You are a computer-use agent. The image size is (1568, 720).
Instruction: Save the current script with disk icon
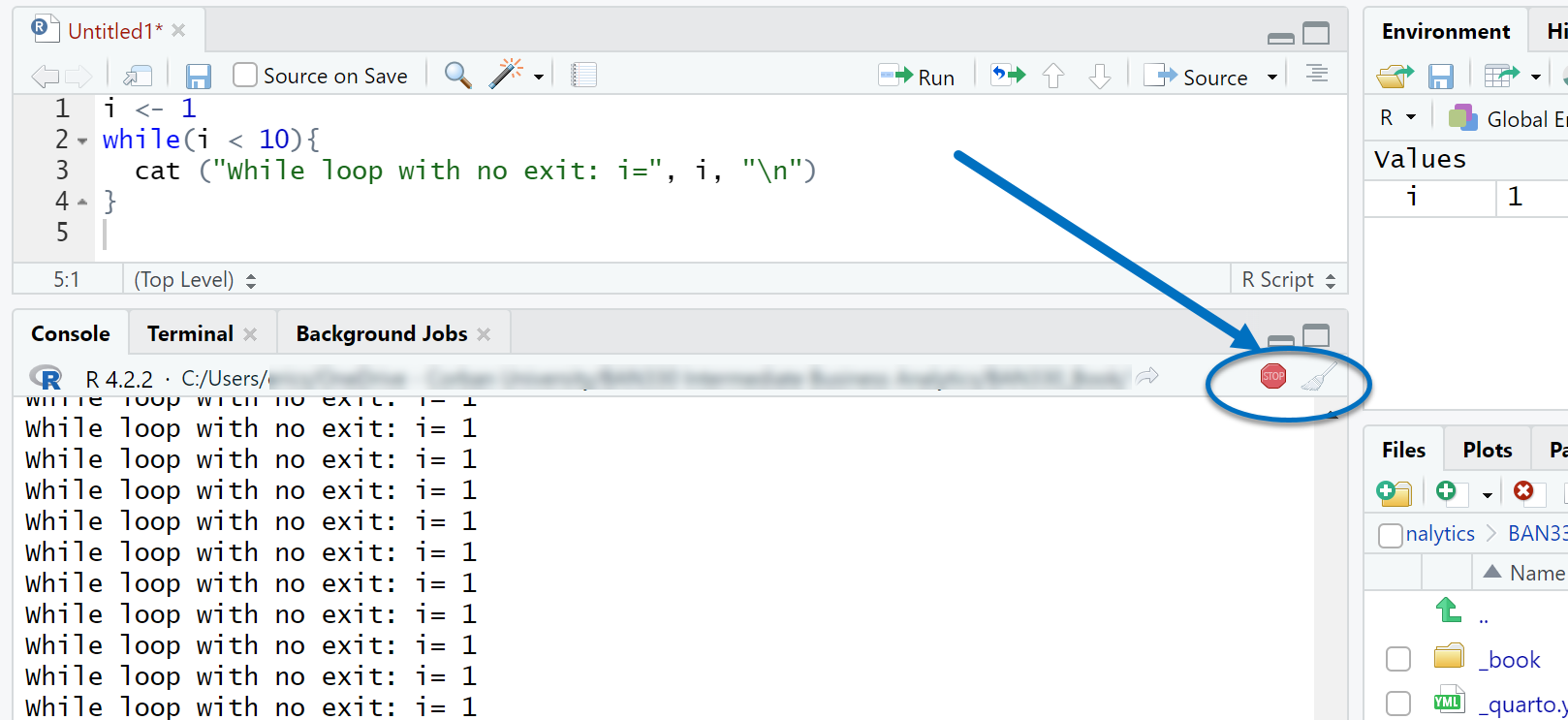tap(199, 77)
